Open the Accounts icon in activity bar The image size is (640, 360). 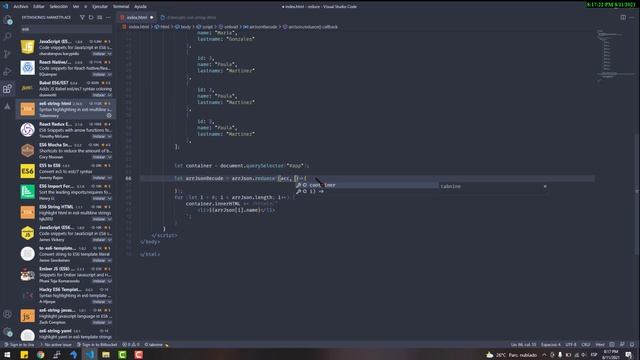coord(7,314)
